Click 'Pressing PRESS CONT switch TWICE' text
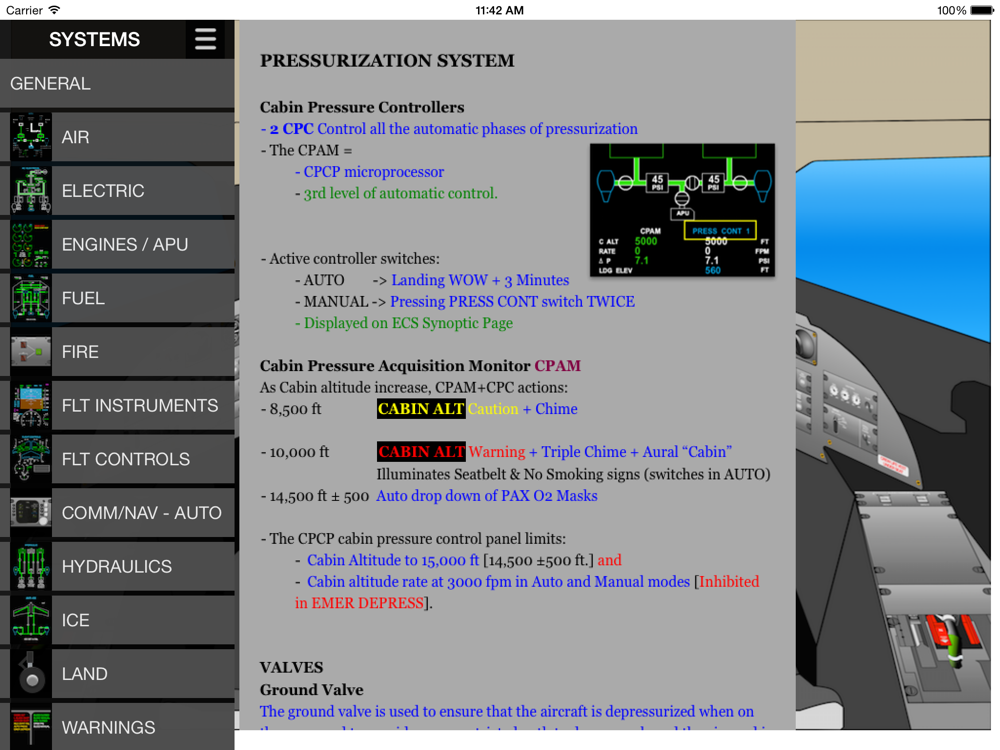 pos(513,302)
